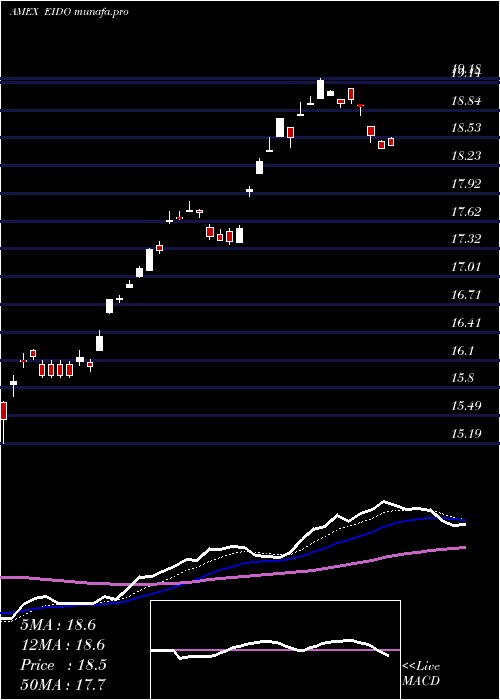500x700 pixels.
Task: Click the 18.53 price axis label
Action: (466, 128)
